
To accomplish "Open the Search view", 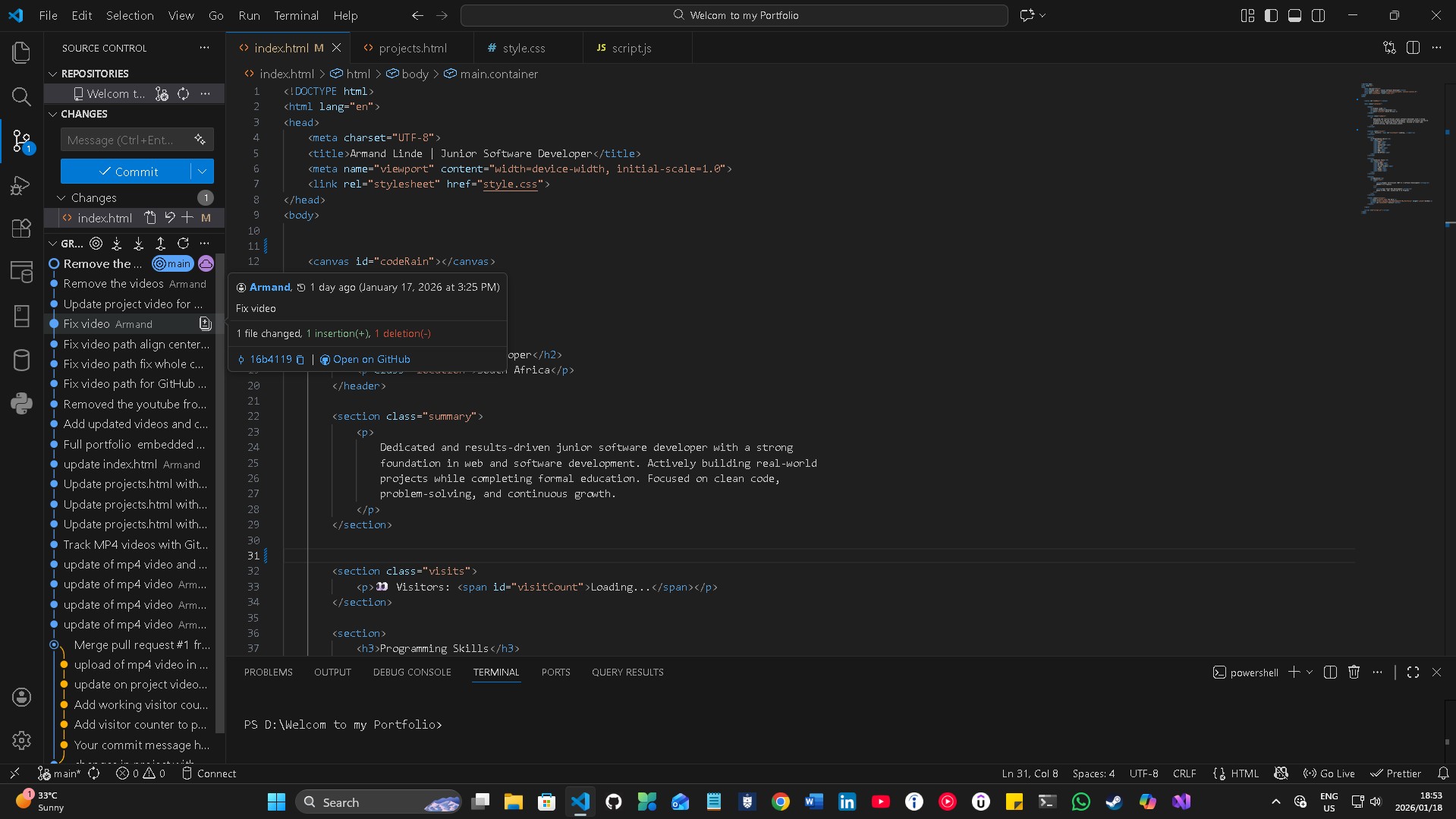I will tap(20, 96).
